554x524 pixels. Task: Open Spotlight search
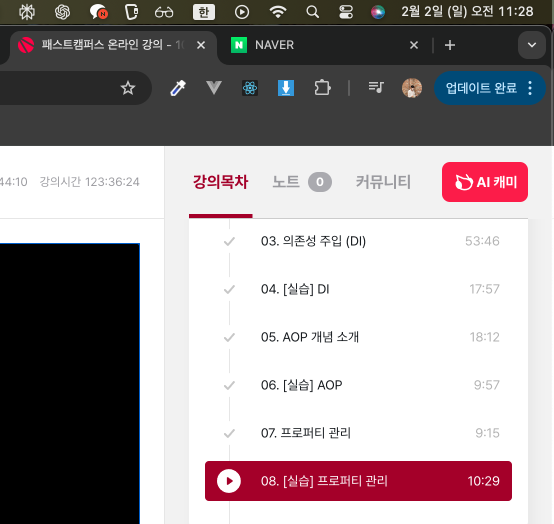(312, 12)
